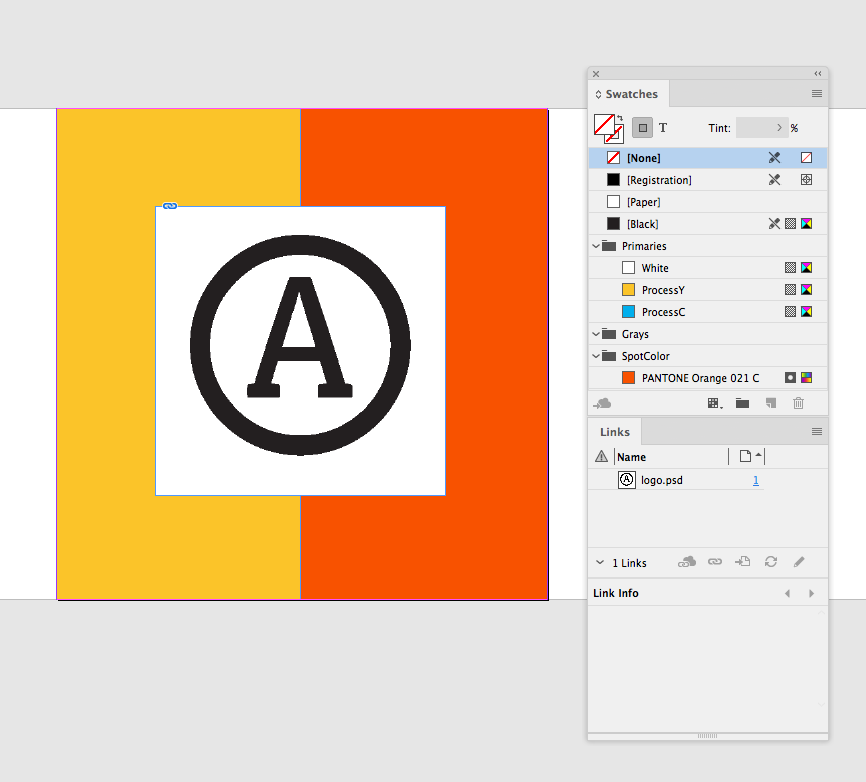Screen dimensions: 866x782
Task: Edit logo.psd in its original application
Action: [798, 562]
